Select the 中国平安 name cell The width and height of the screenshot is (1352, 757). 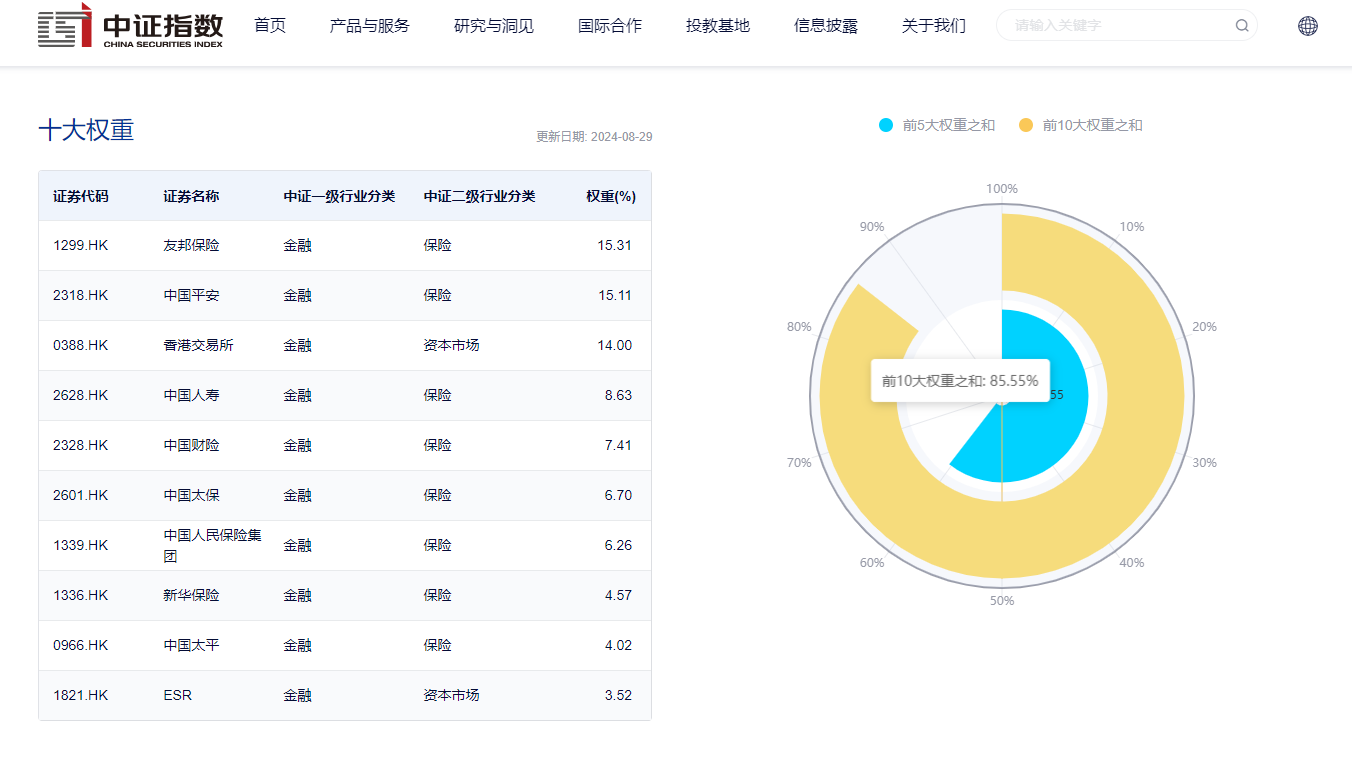pyautogui.click(x=191, y=295)
